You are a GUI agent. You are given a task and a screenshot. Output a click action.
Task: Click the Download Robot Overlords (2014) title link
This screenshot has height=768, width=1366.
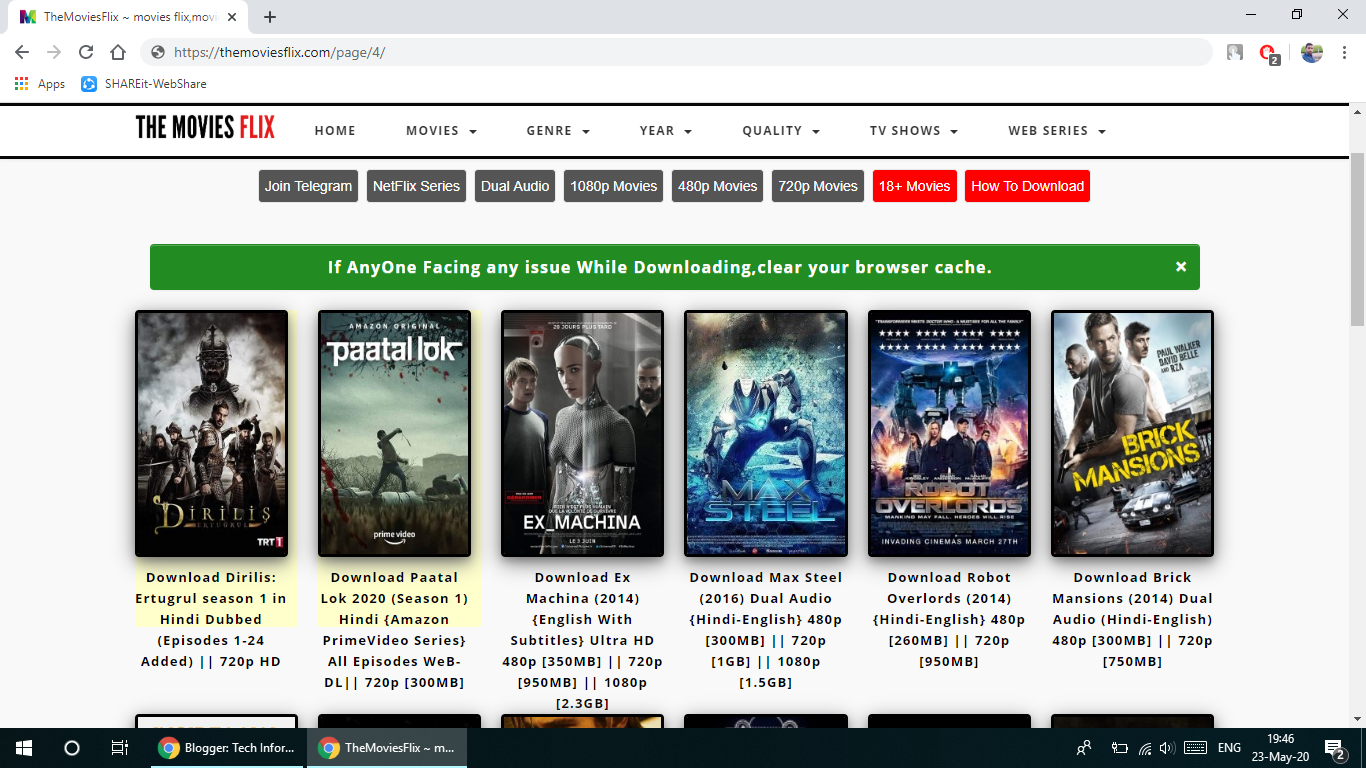click(x=949, y=619)
